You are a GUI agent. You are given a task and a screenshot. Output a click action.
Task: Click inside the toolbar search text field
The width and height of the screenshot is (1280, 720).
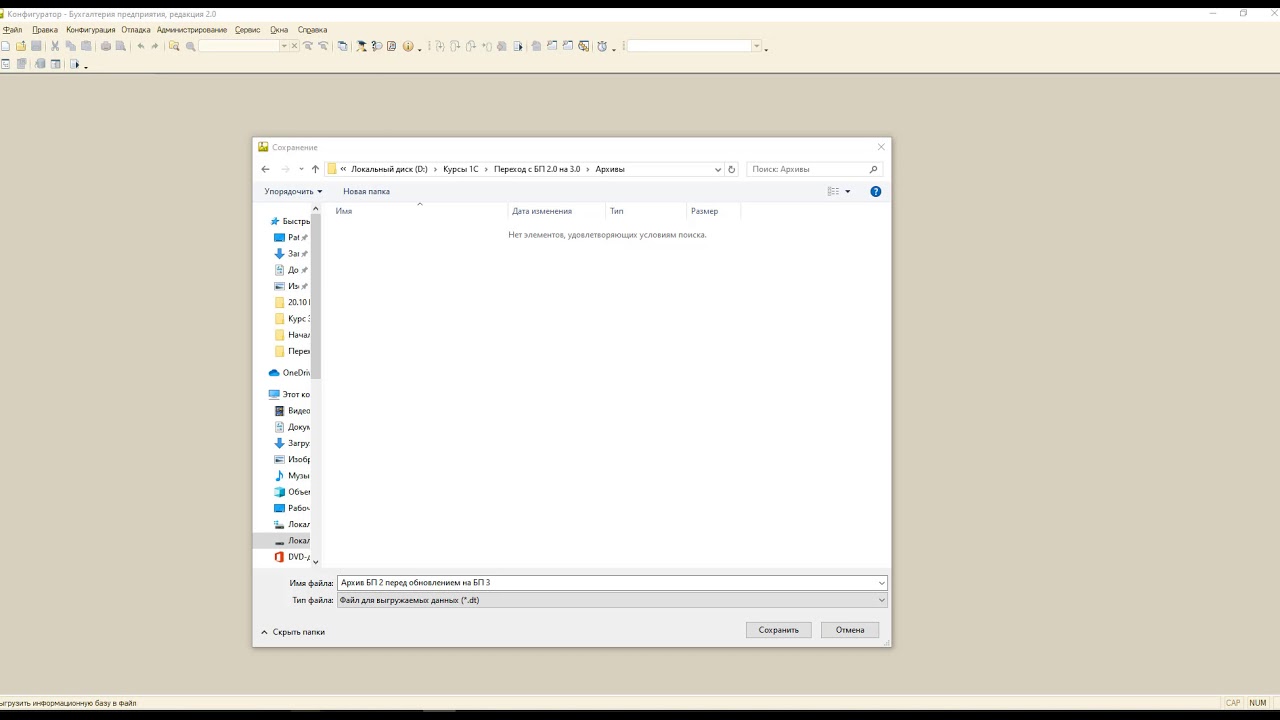click(x=239, y=46)
